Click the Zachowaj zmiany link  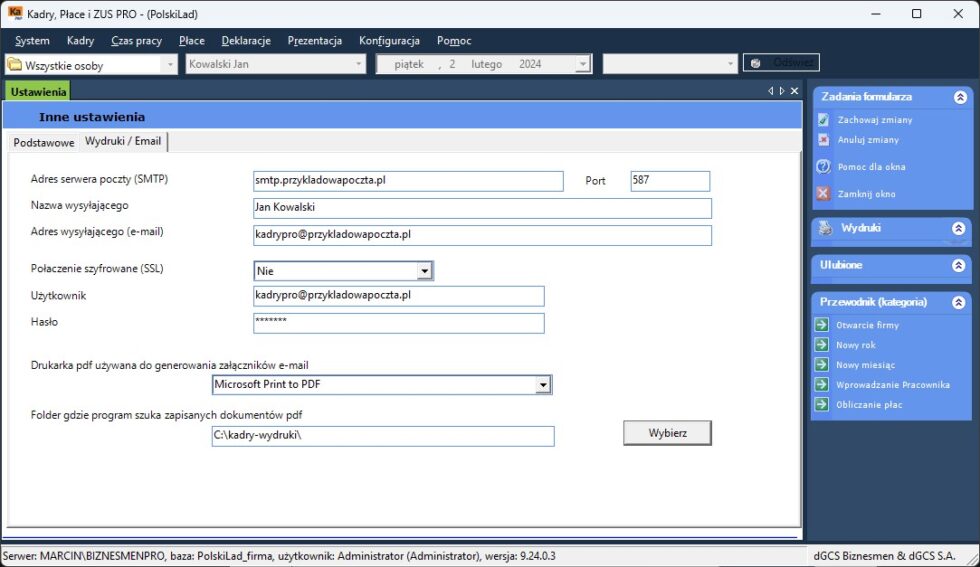874,119
